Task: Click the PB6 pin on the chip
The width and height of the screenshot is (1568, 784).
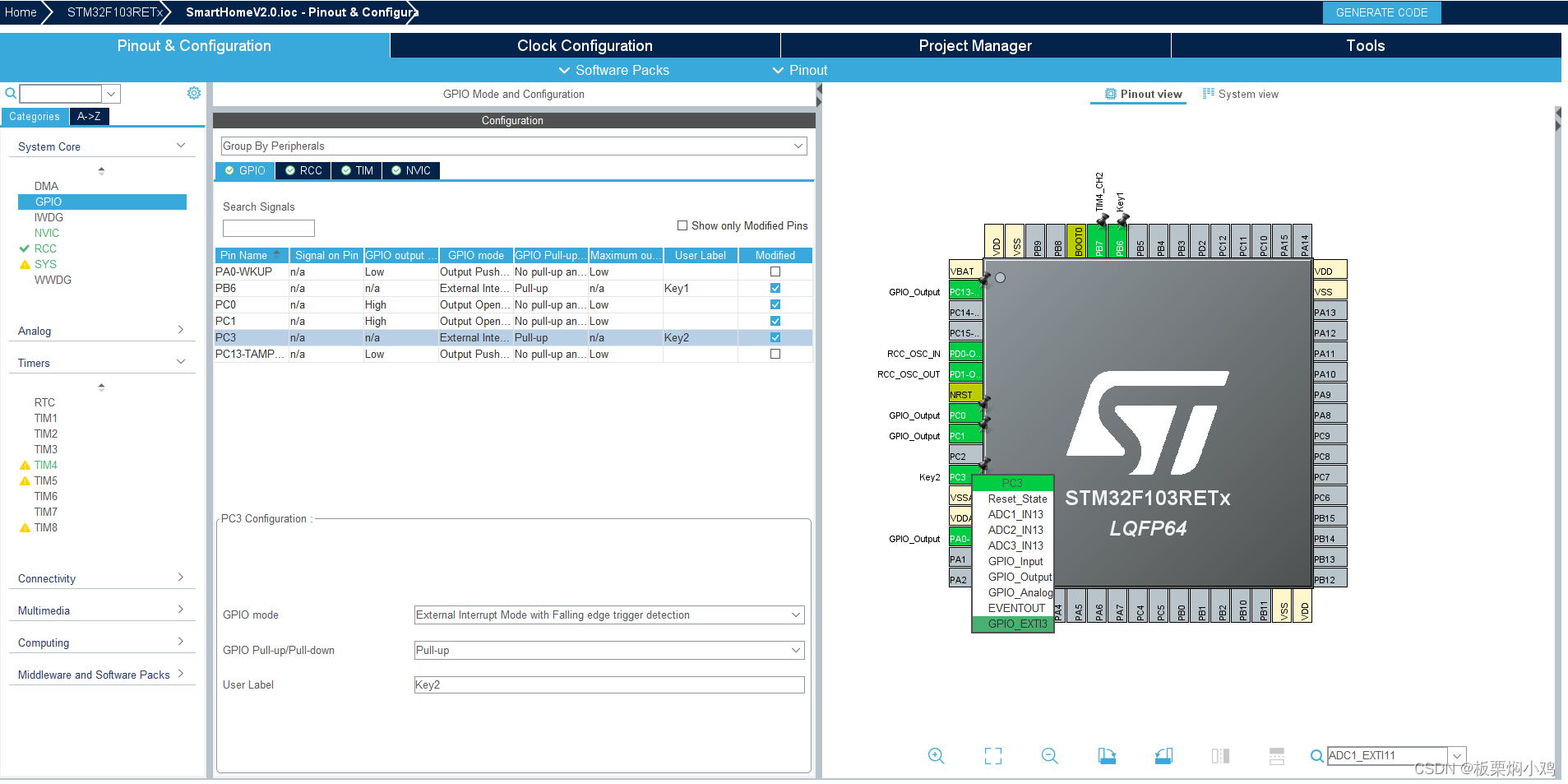Action: (1118, 242)
